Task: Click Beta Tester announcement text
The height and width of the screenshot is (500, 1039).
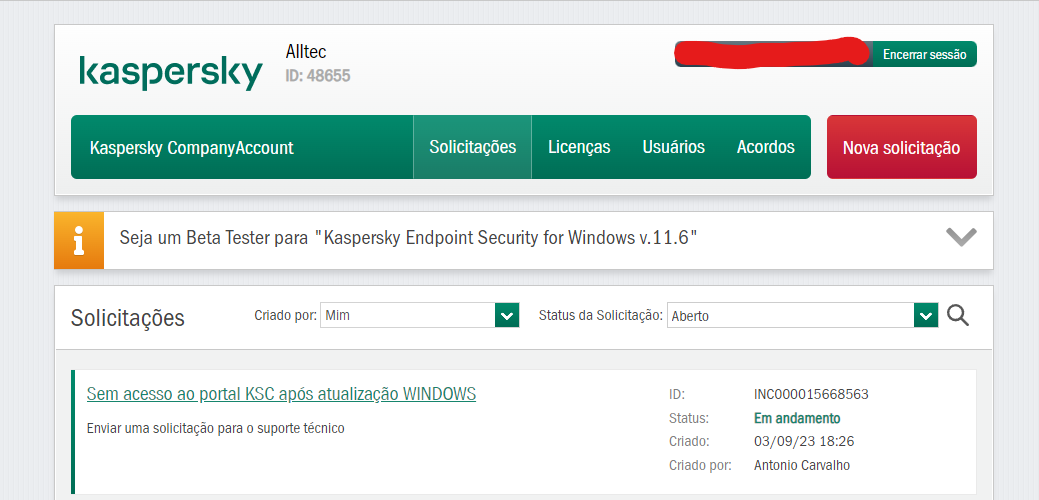Action: [408, 238]
